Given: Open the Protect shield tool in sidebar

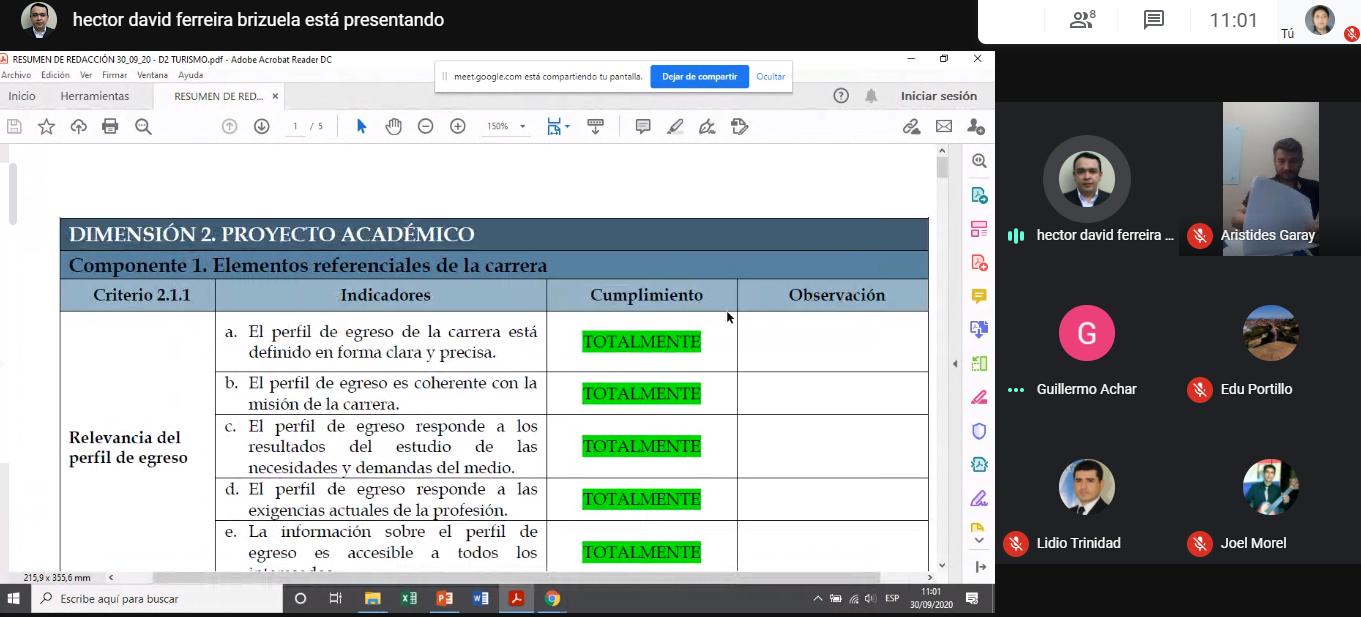Looking at the screenshot, I should click(x=979, y=431).
